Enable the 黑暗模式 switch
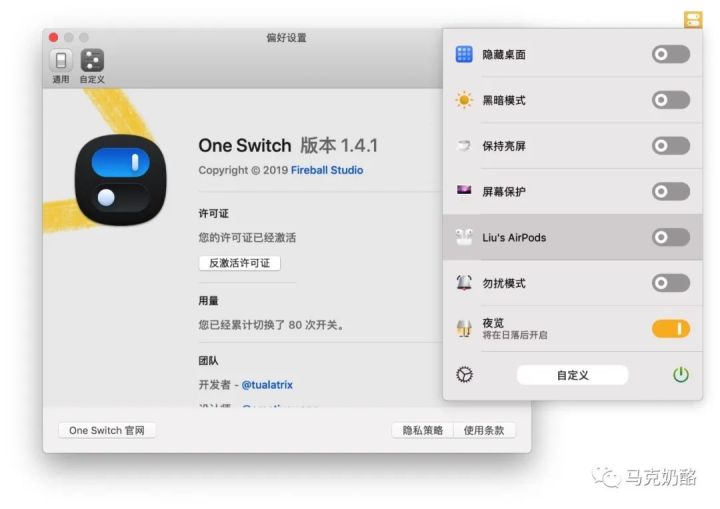 tap(671, 100)
